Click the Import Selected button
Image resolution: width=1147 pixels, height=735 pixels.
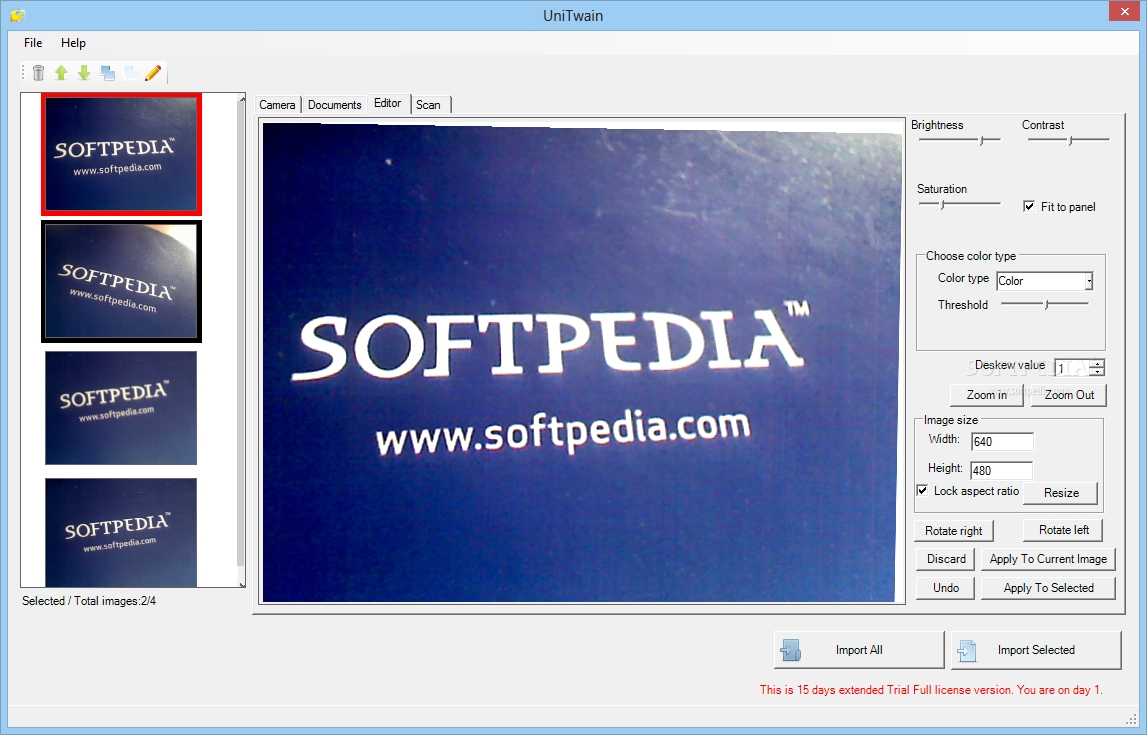[1036, 650]
